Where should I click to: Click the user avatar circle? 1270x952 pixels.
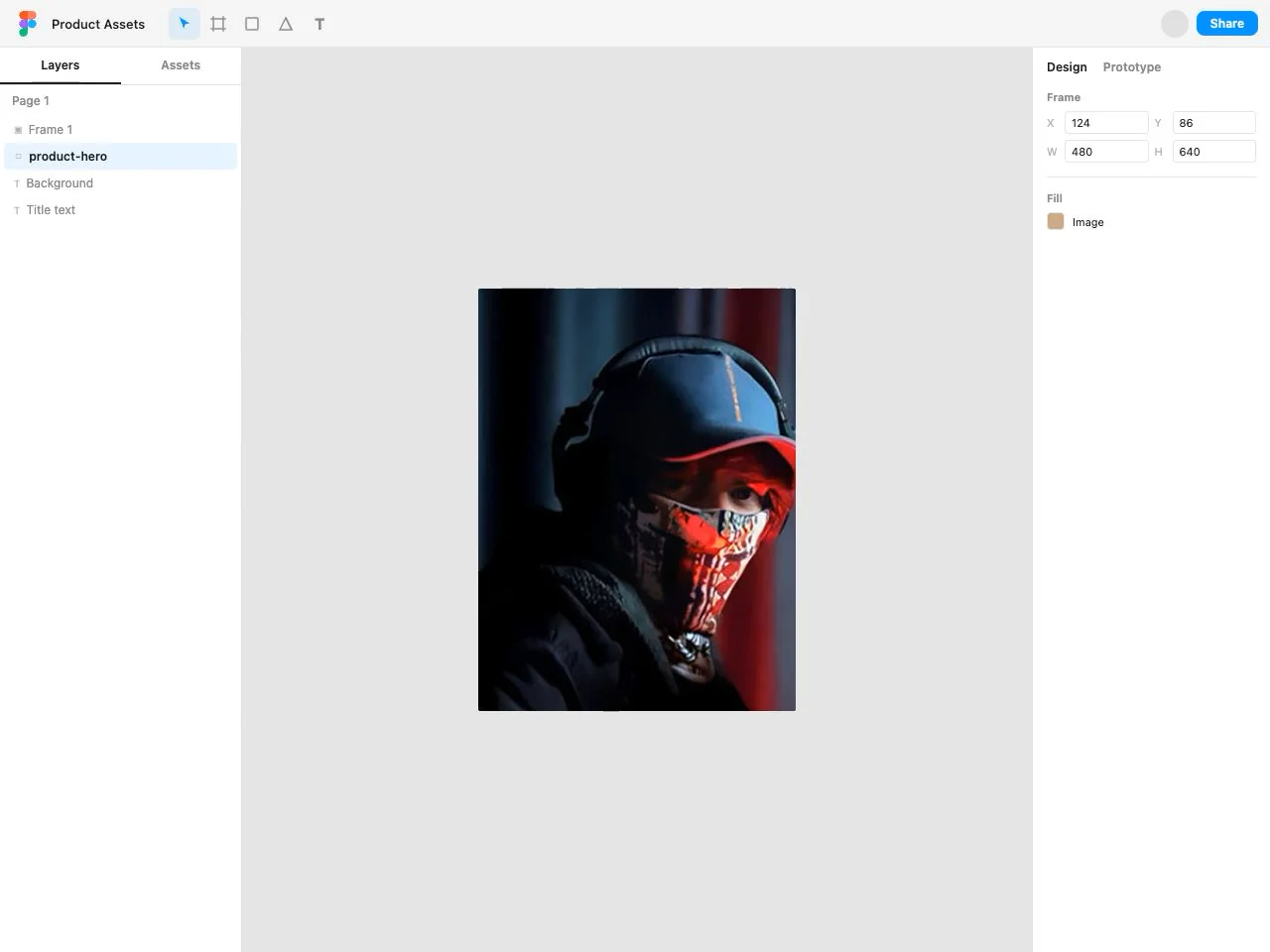tap(1175, 24)
